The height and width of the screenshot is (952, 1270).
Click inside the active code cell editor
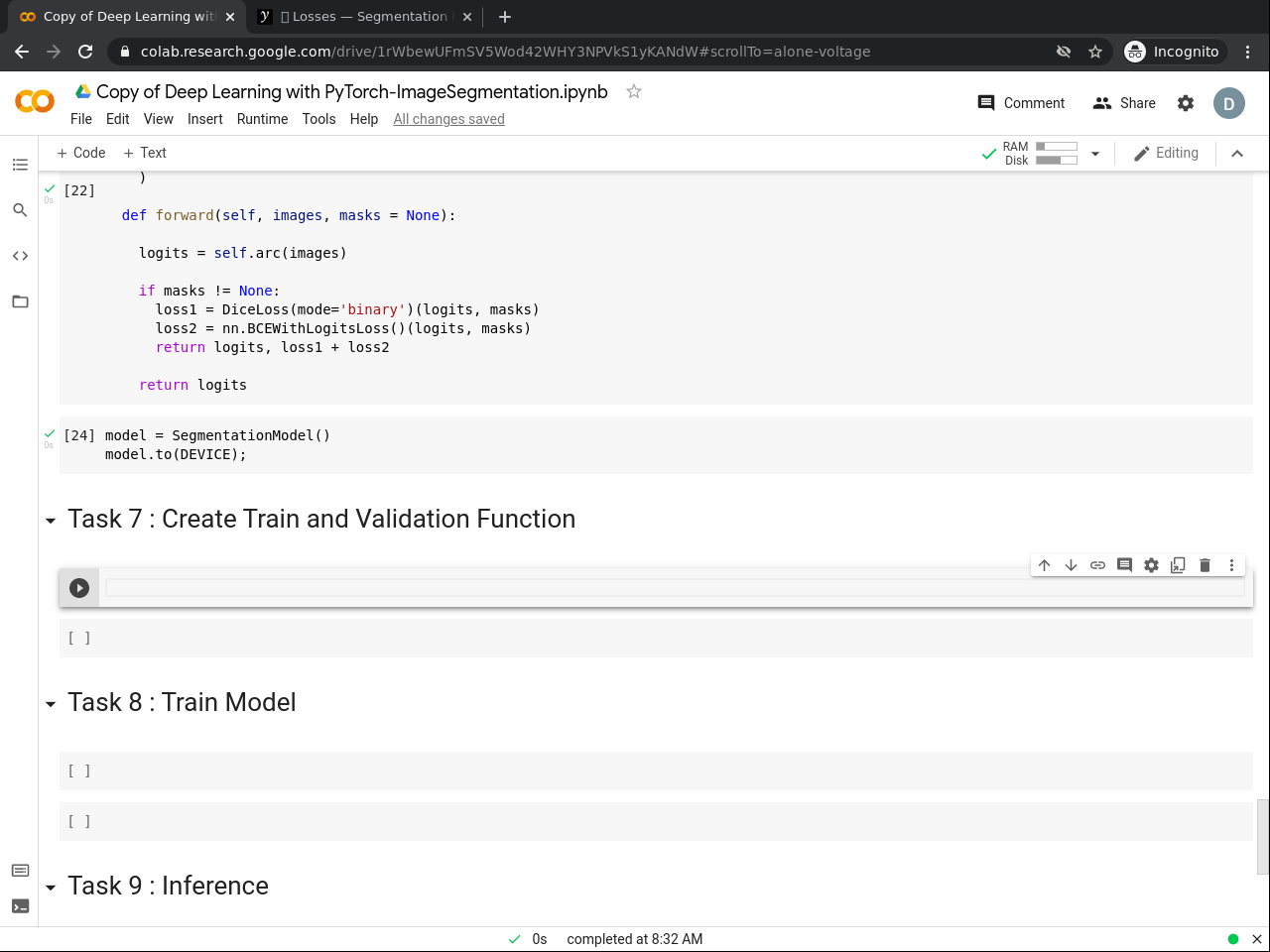click(x=675, y=588)
